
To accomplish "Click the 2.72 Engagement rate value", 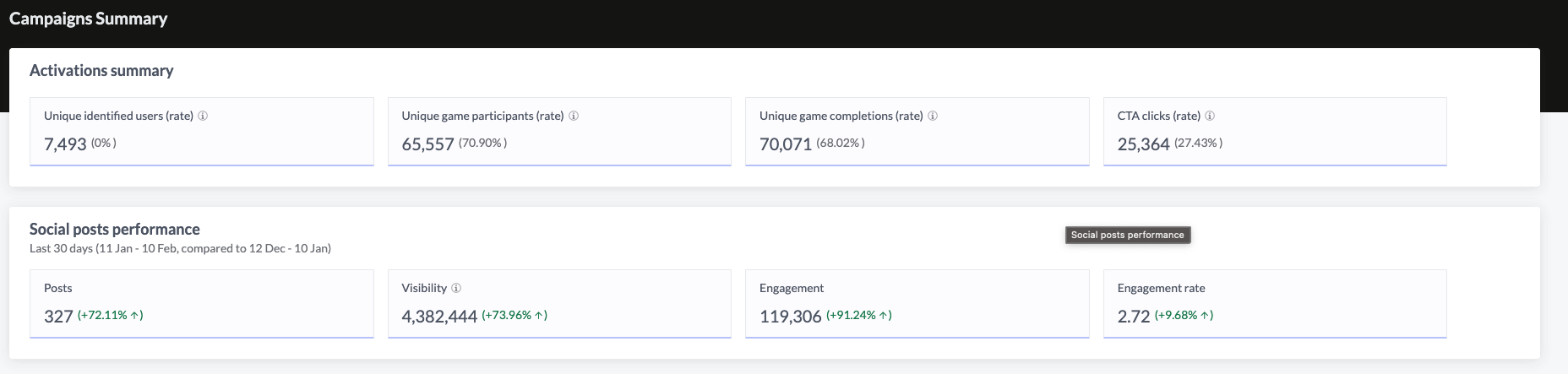I will click(1133, 317).
